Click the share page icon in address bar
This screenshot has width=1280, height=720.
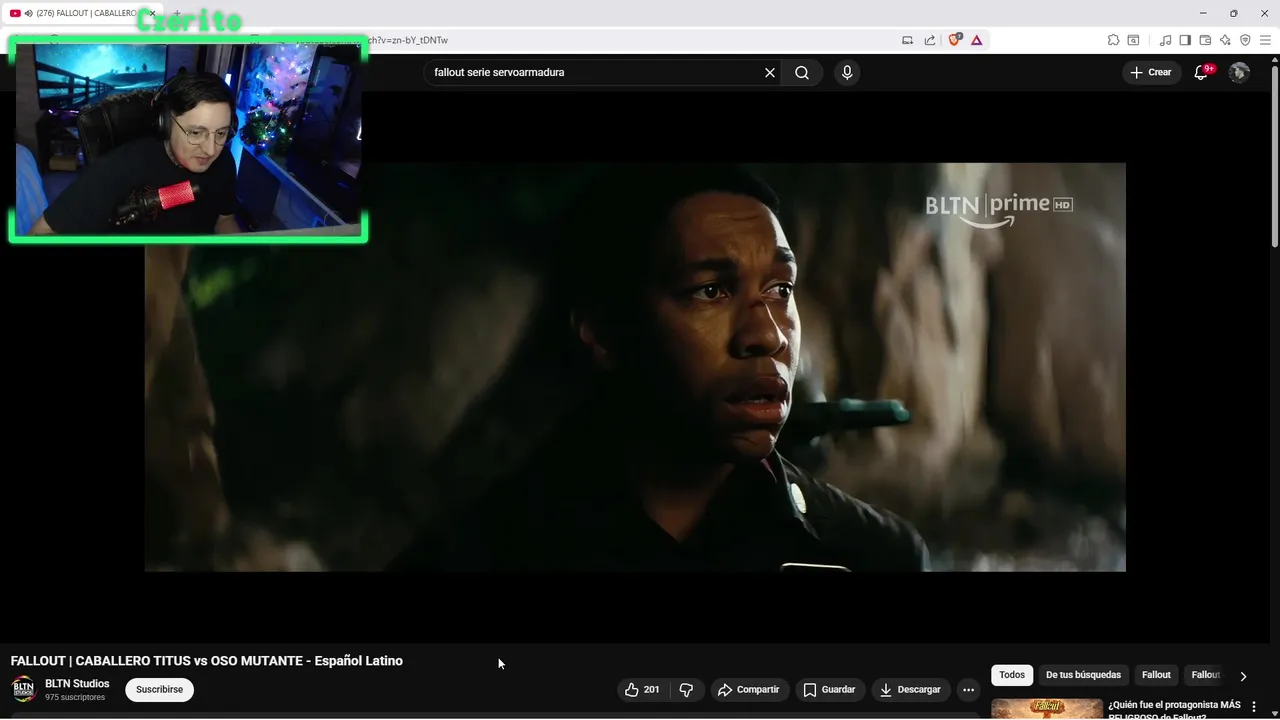click(x=930, y=40)
